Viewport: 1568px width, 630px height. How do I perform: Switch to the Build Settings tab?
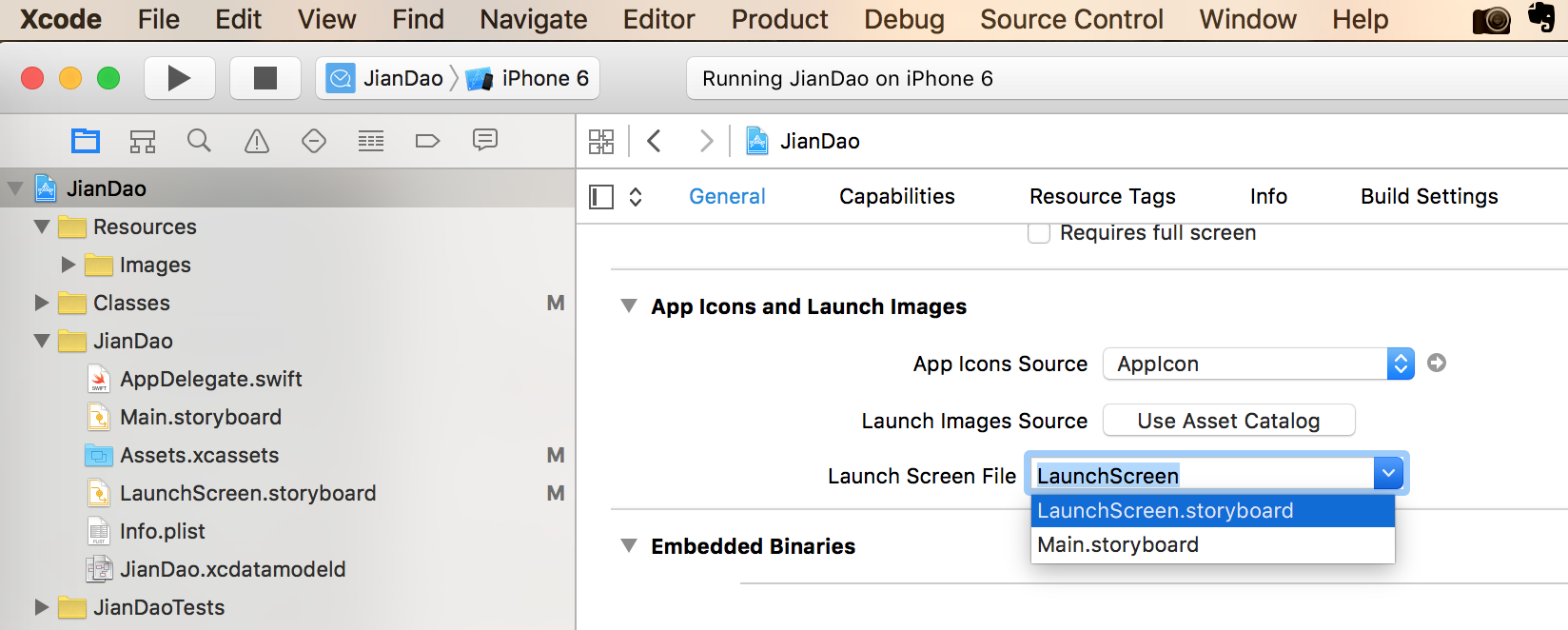(x=1429, y=196)
